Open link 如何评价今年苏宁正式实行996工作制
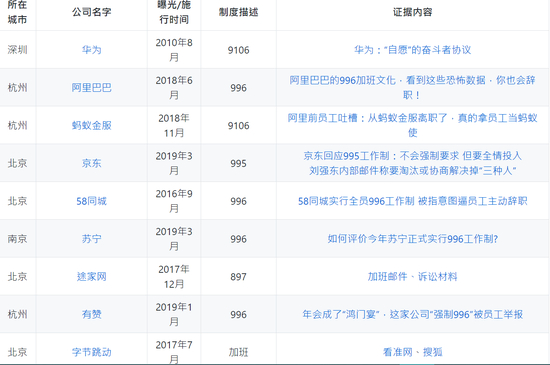This screenshot has height=365, width=550. (x=412, y=239)
